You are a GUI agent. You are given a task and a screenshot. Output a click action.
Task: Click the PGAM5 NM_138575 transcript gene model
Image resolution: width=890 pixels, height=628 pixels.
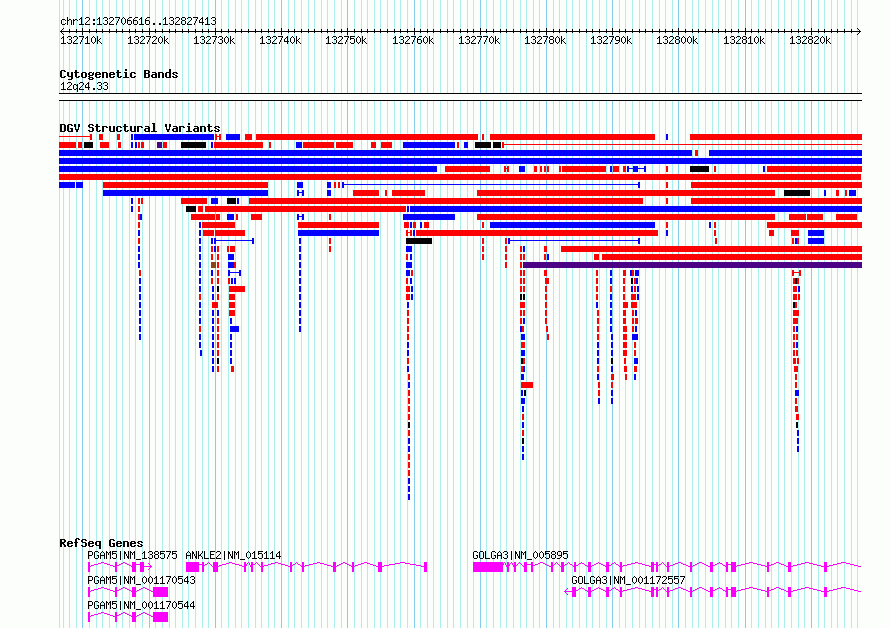[x=120, y=567]
